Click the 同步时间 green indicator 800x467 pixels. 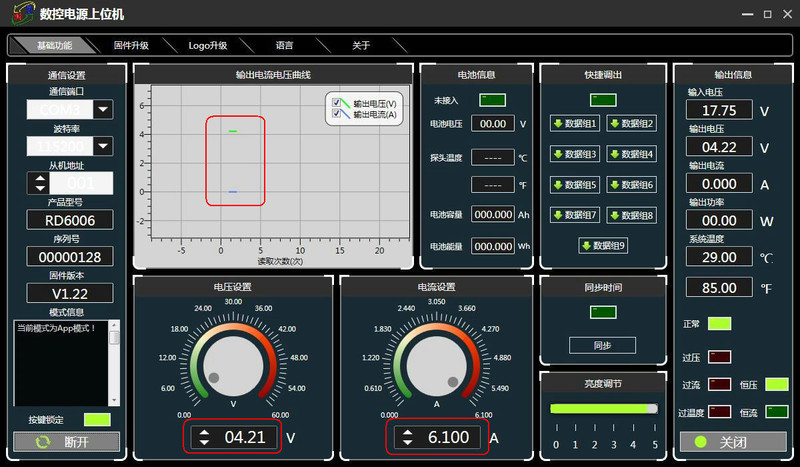click(602, 312)
